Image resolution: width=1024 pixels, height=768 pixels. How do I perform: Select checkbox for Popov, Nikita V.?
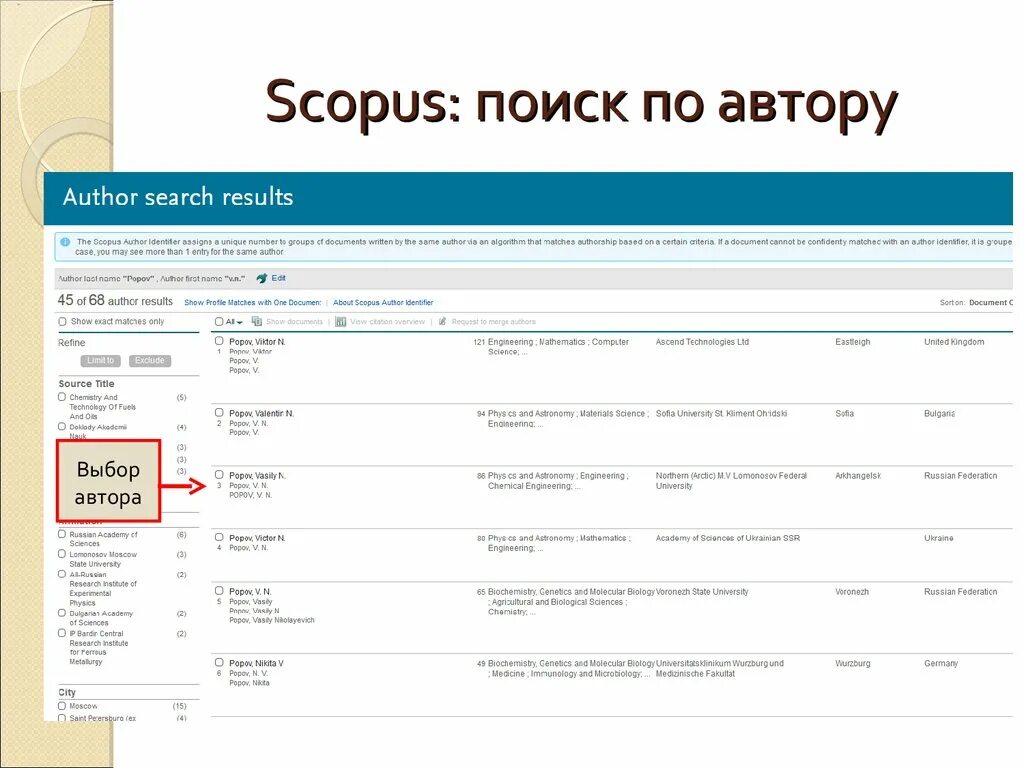coord(219,662)
